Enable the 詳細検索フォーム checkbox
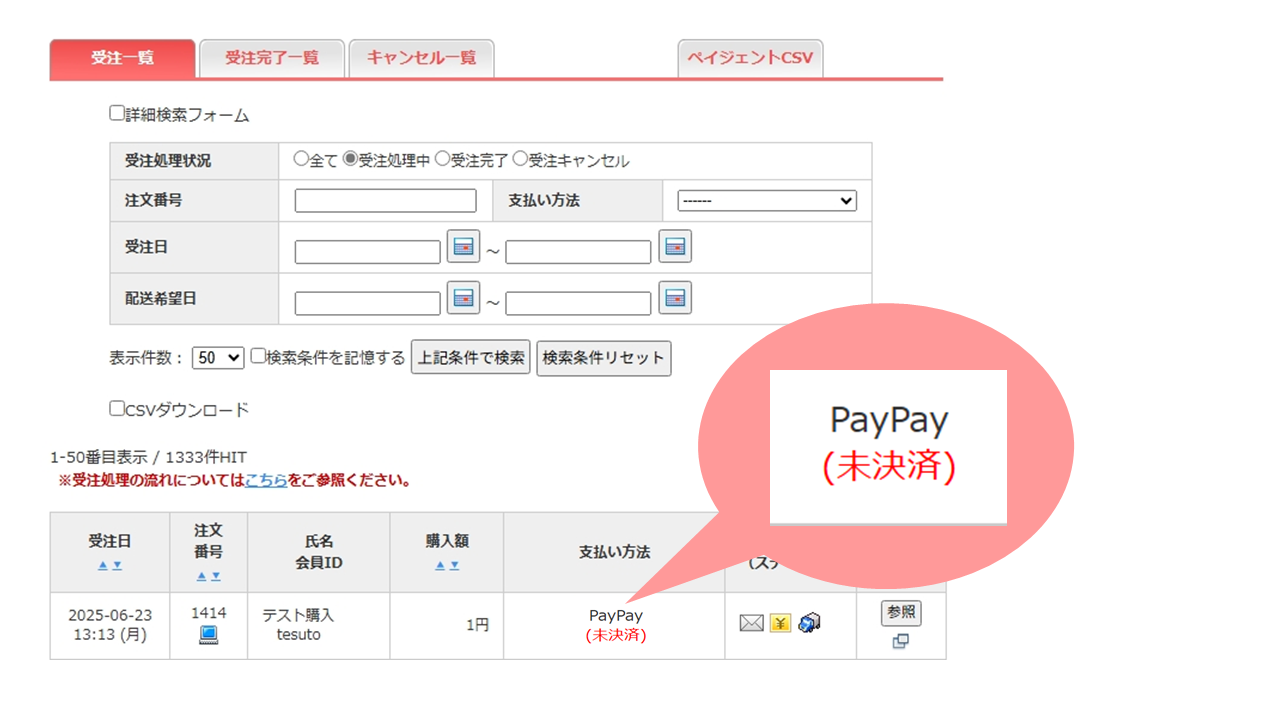Image resolution: width=1280 pixels, height=720 pixels. pos(117,114)
